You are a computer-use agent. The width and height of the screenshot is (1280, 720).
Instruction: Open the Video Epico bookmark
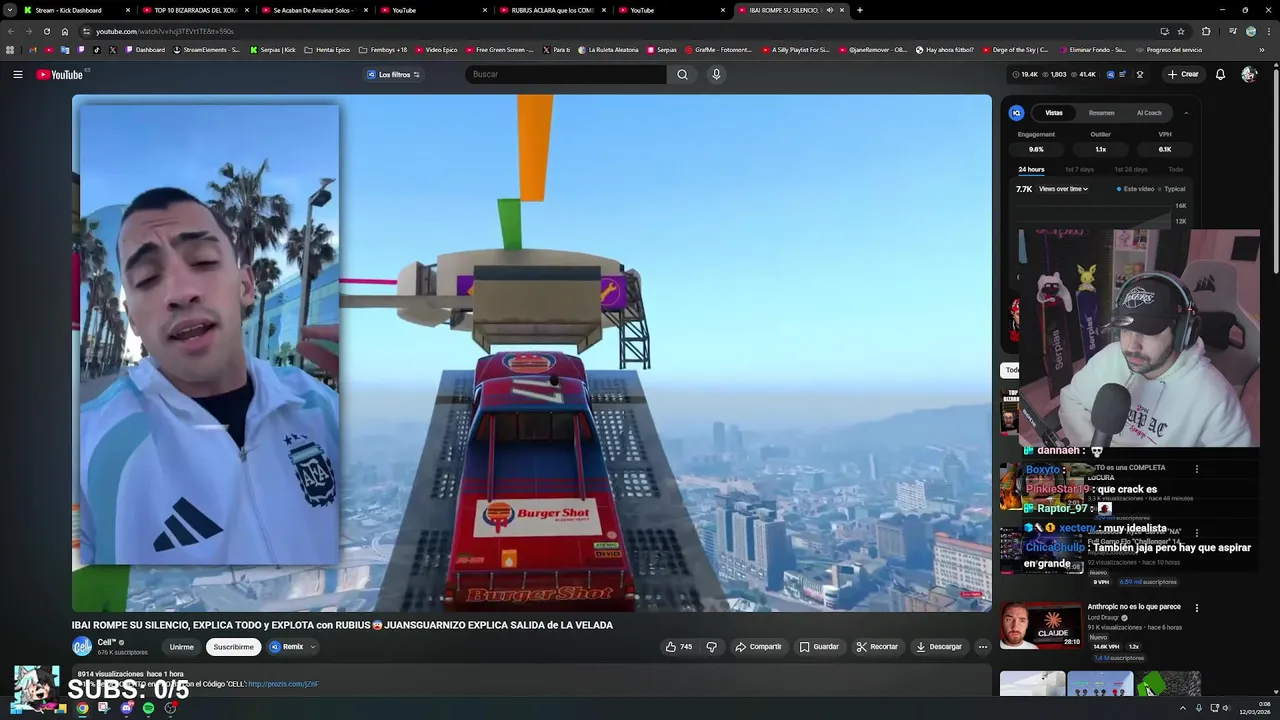[436, 50]
